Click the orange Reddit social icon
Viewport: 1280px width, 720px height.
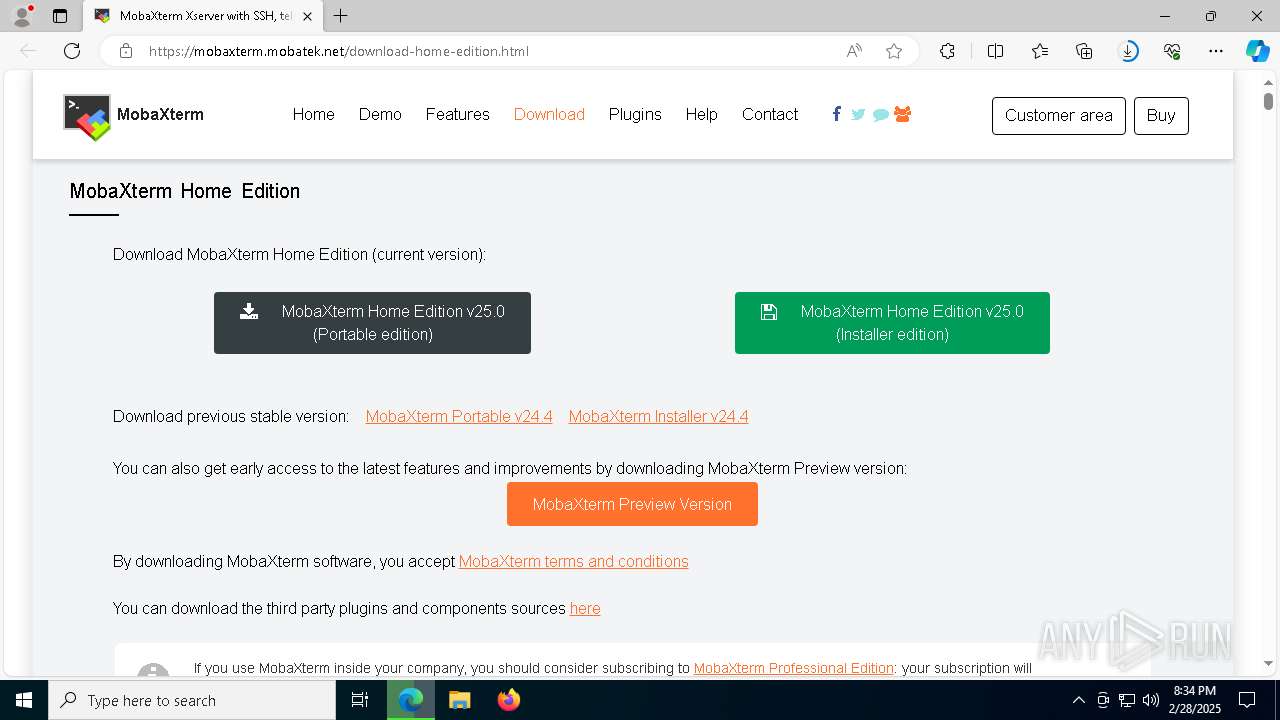point(902,114)
